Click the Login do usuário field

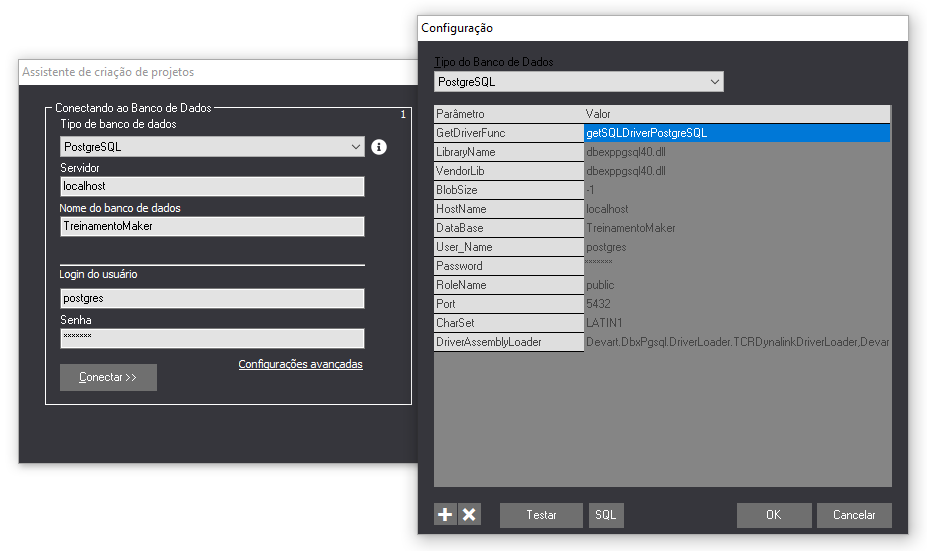(x=212, y=298)
